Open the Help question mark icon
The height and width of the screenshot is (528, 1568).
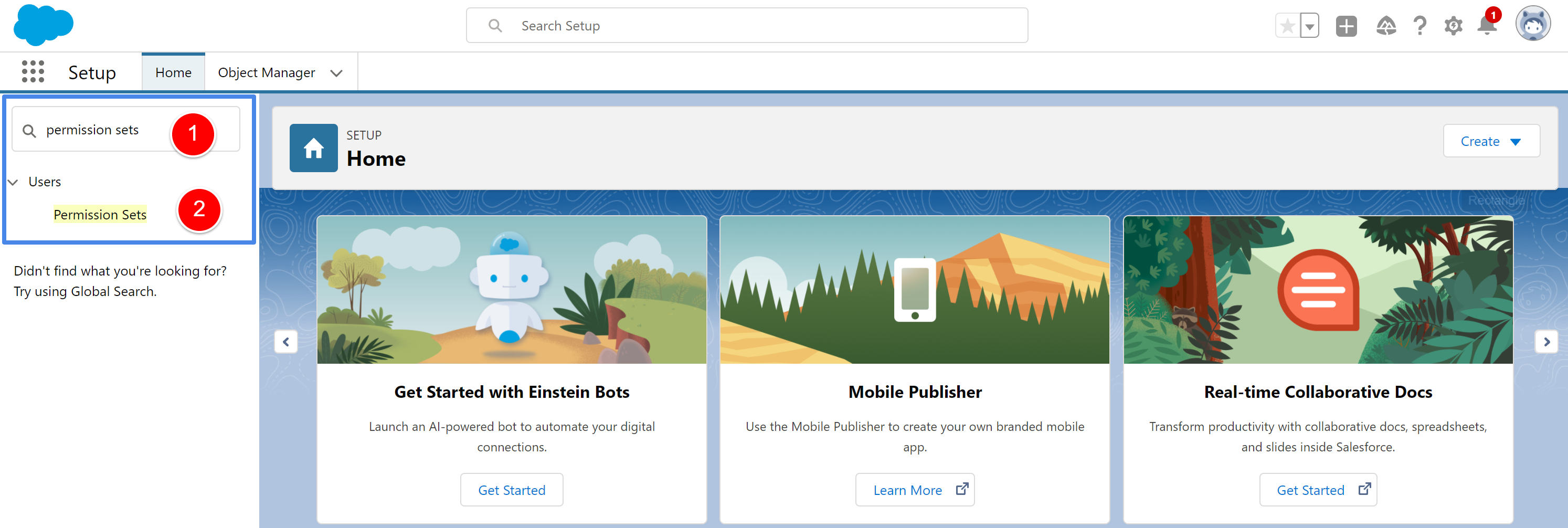[1420, 26]
